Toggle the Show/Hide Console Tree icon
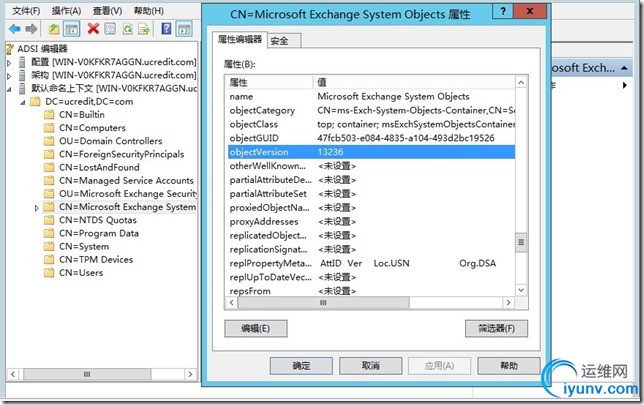 (x=72, y=29)
